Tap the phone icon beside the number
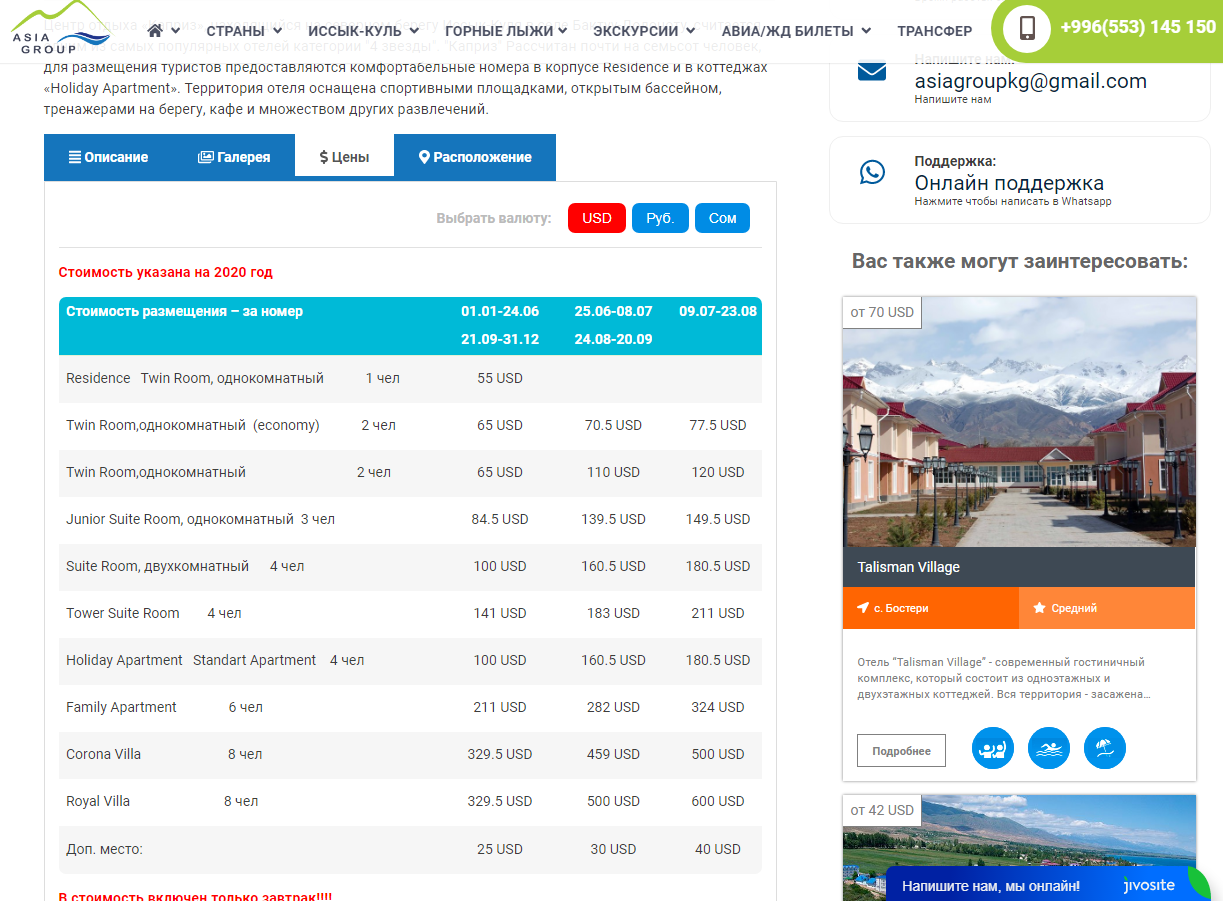1223x901 pixels. tap(1027, 28)
